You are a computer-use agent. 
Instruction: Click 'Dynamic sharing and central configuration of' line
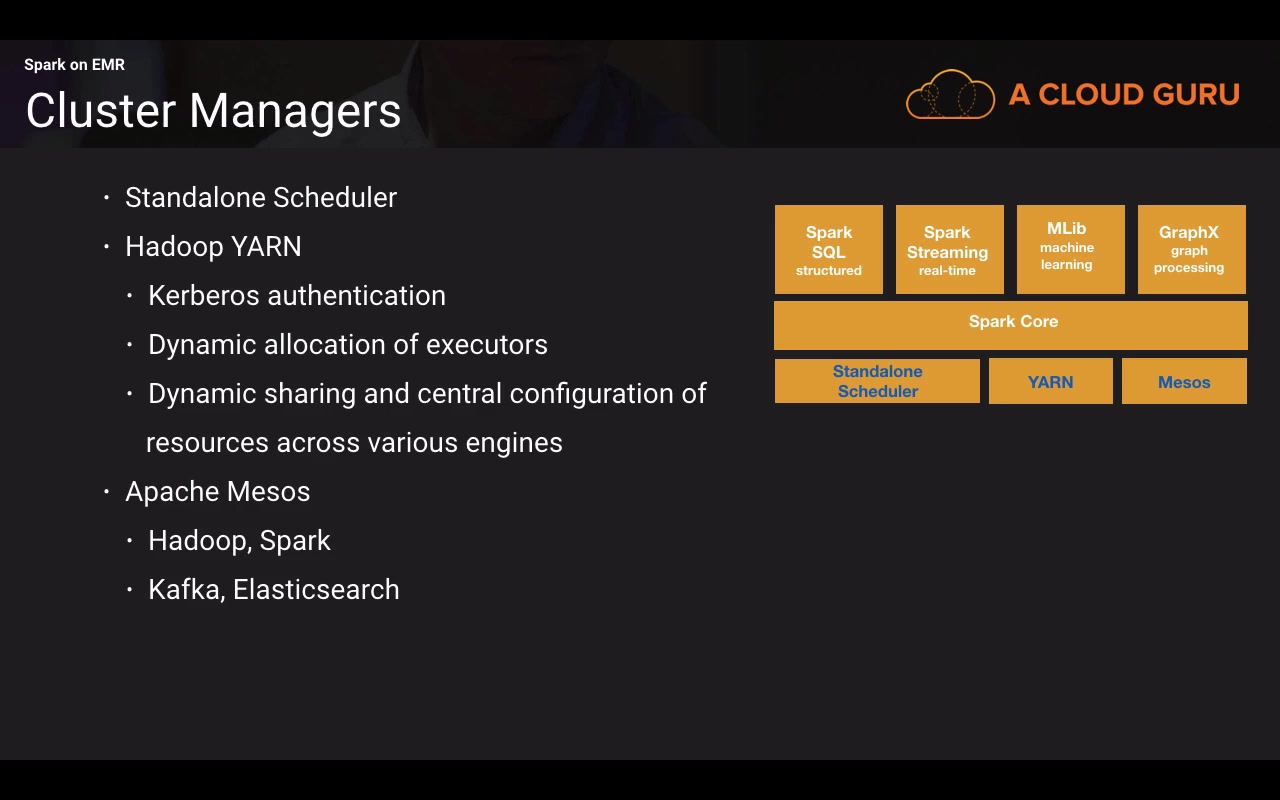[x=427, y=394]
